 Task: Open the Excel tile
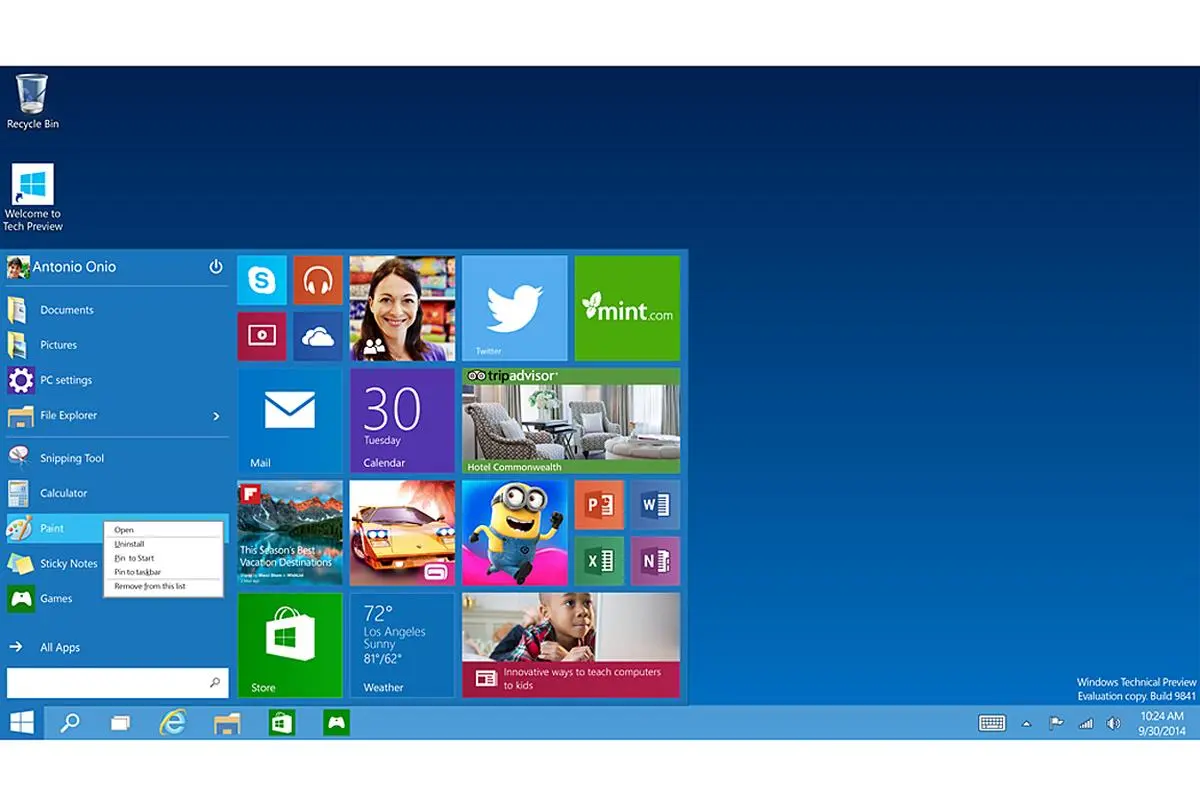point(599,561)
